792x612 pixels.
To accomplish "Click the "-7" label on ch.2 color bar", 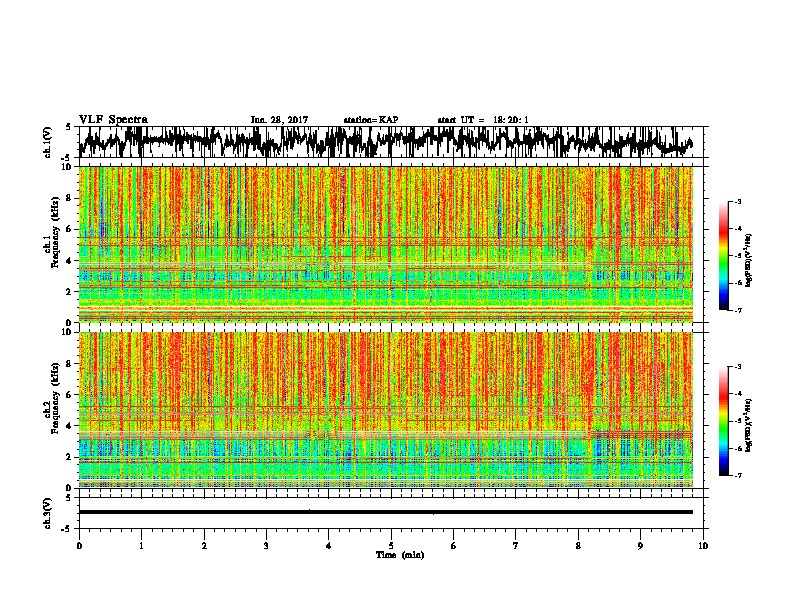I will point(737,475).
